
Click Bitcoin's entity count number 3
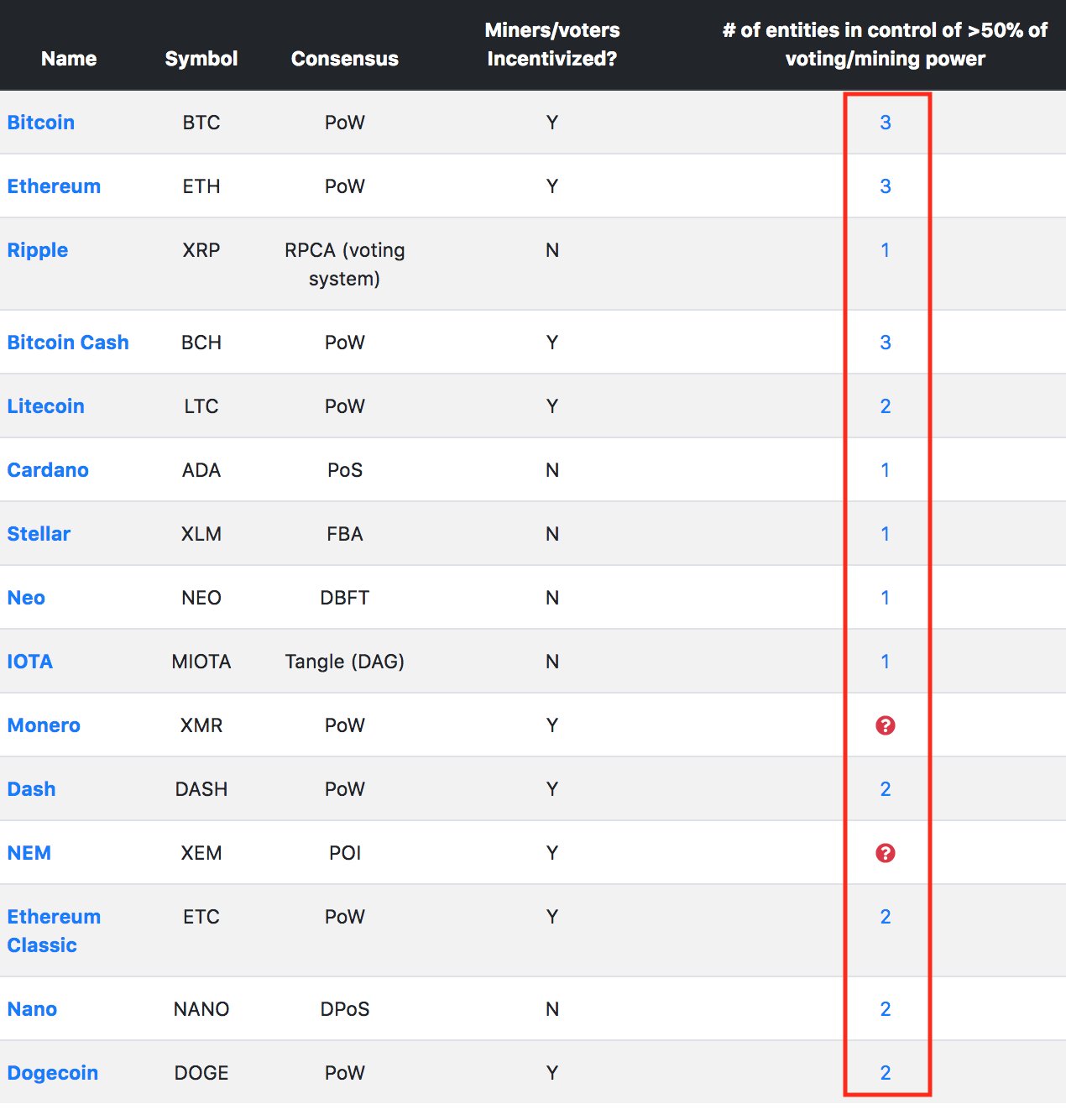click(x=885, y=123)
